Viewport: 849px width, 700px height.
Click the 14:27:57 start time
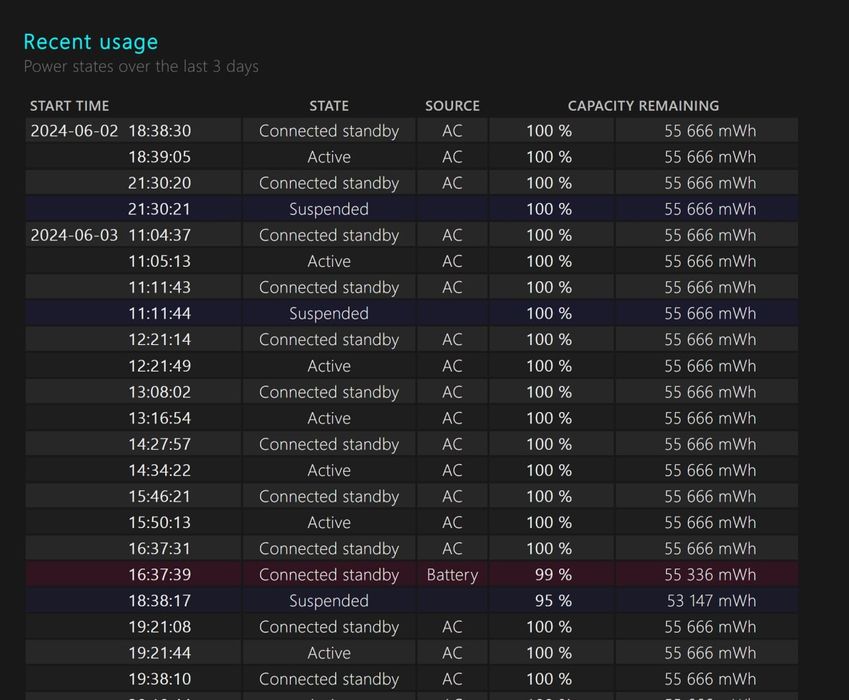pyautogui.click(x=160, y=444)
